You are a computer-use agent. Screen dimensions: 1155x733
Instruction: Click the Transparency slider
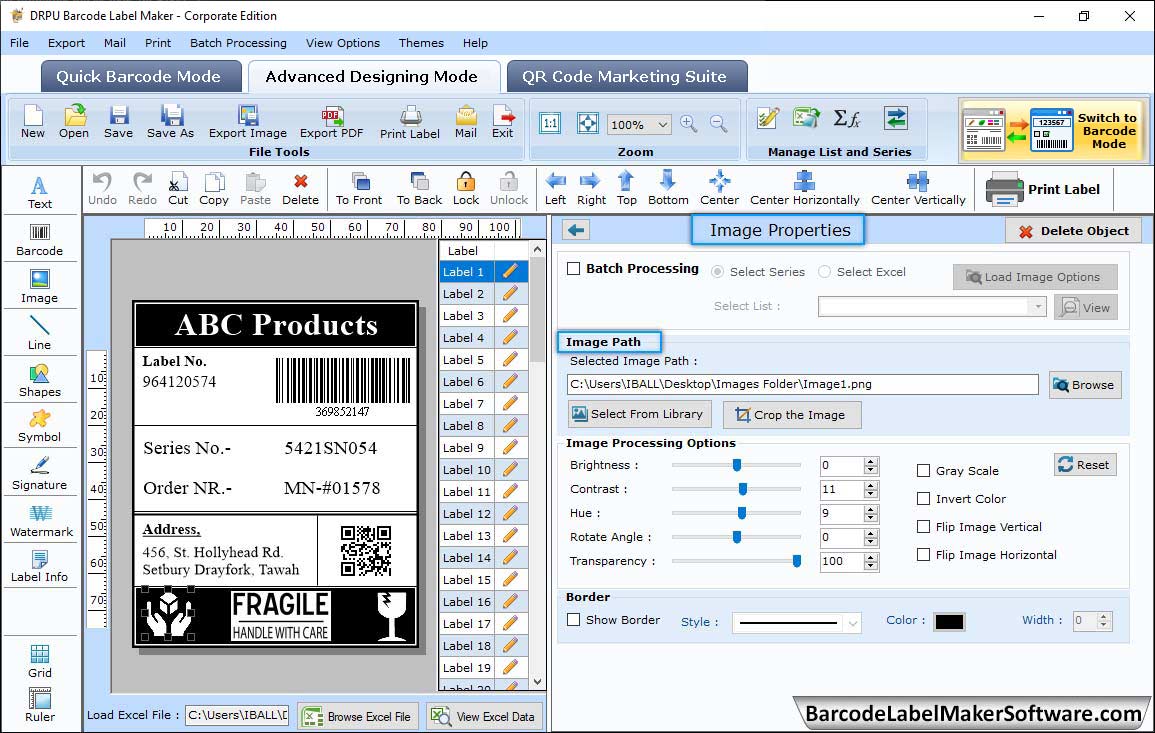point(736,561)
